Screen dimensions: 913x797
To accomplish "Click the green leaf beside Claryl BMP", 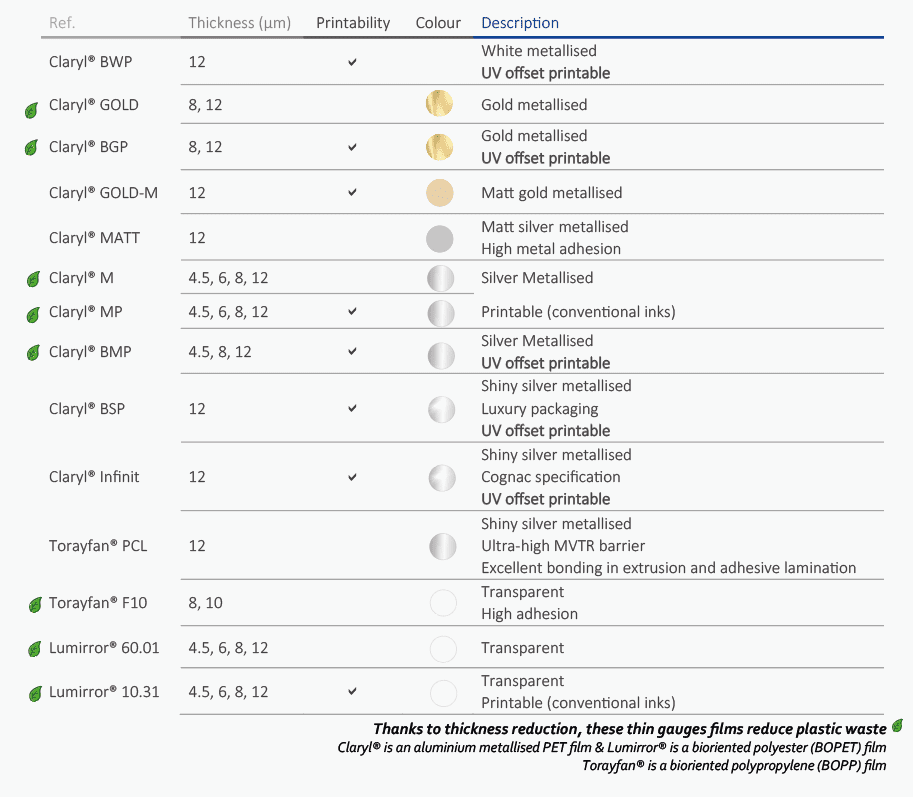I will (33, 353).
